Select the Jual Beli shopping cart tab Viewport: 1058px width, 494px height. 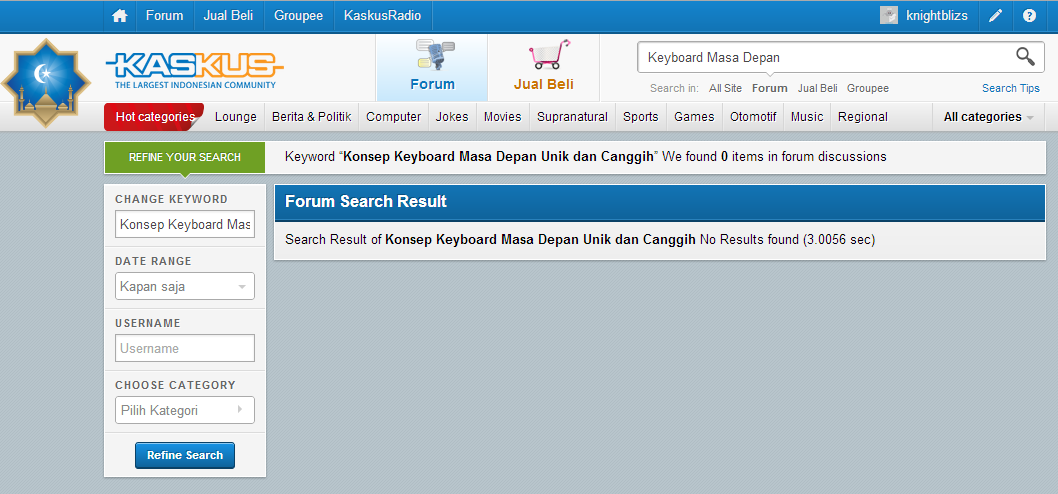[x=544, y=66]
